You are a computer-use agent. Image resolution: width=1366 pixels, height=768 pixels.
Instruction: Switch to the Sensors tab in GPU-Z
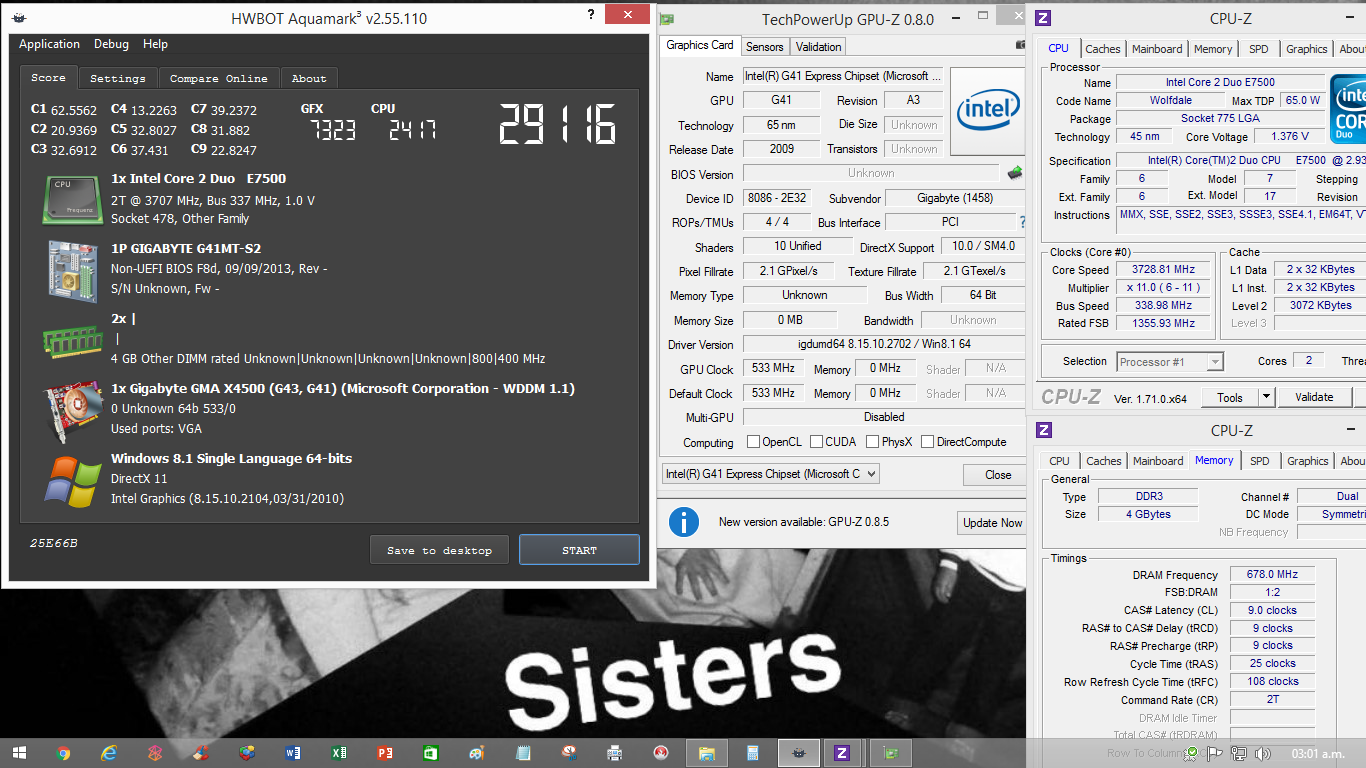765,47
